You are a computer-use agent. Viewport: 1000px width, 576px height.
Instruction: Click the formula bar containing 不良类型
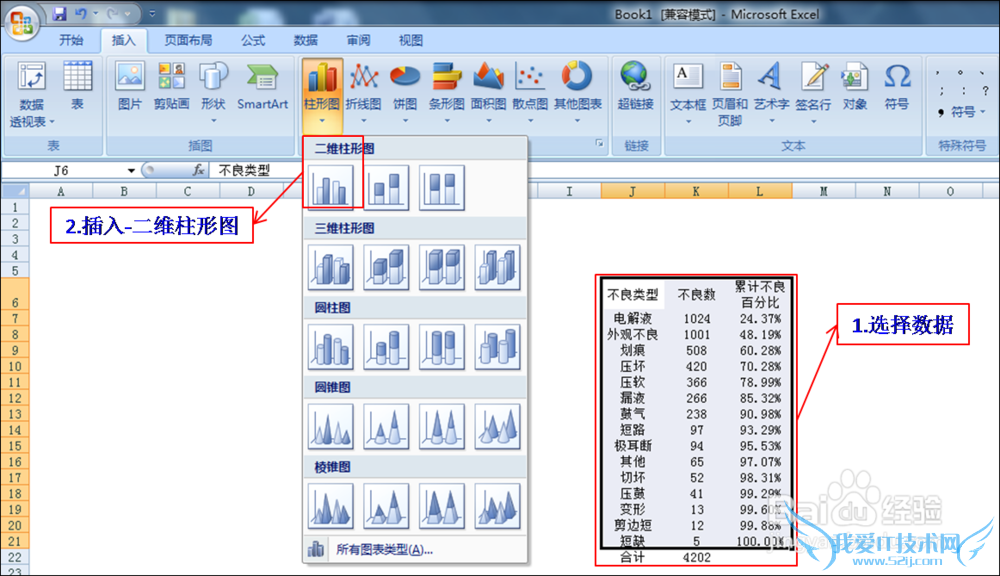tap(606, 170)
